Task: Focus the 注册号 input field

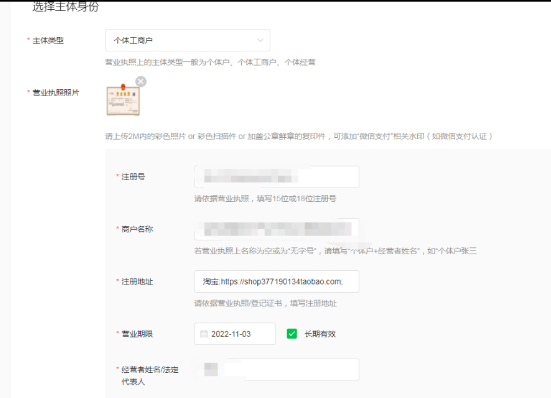Action: pyautogui.click(x=277, y=176)
